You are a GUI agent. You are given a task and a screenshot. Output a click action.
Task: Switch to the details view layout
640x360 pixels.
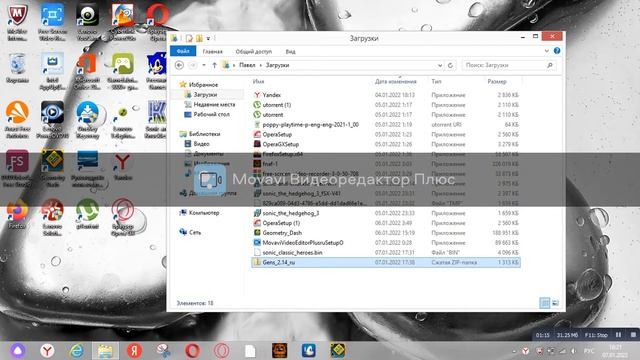[x=545, y=303]
